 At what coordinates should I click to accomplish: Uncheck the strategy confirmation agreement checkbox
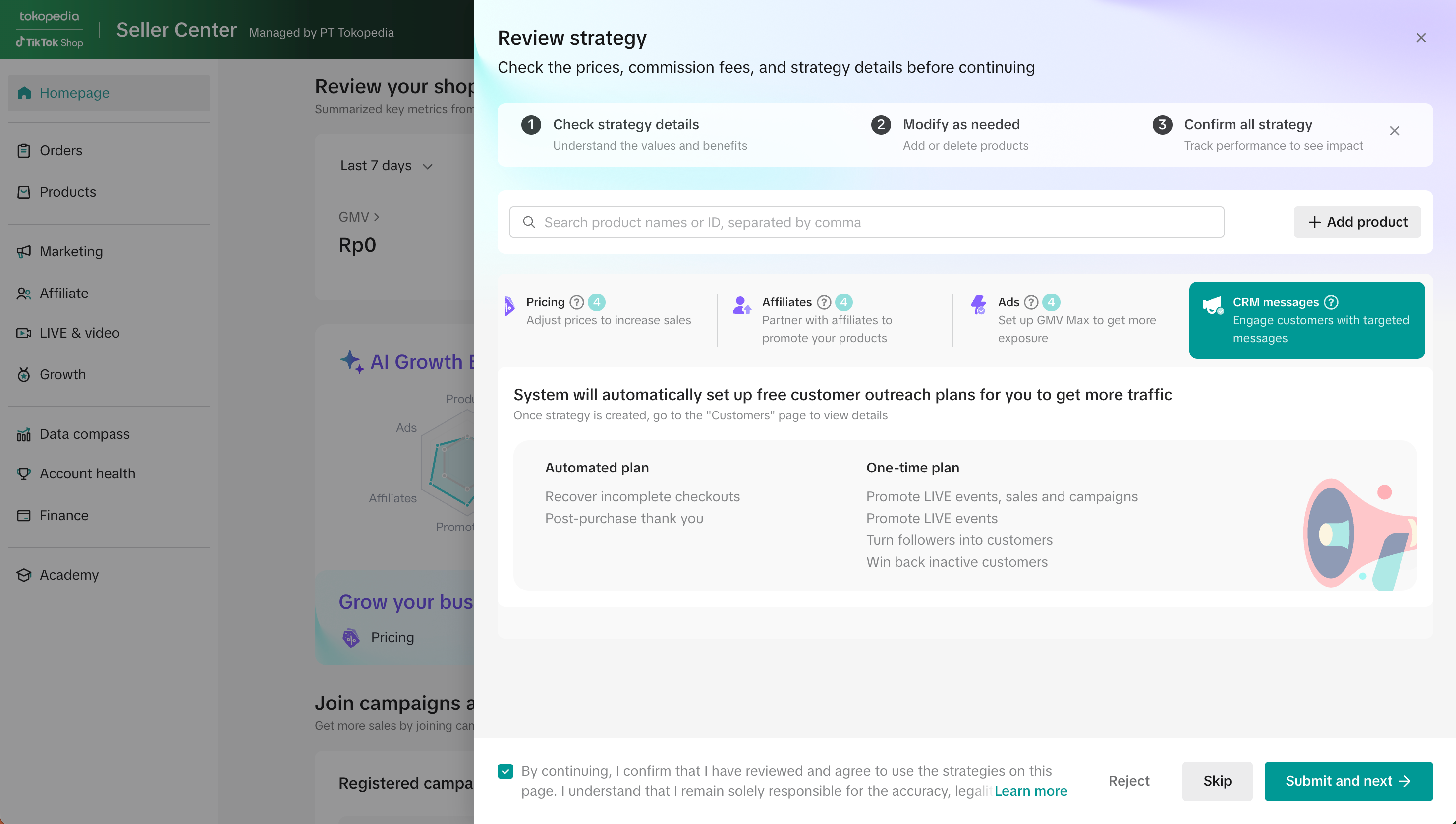pos(505,771)
